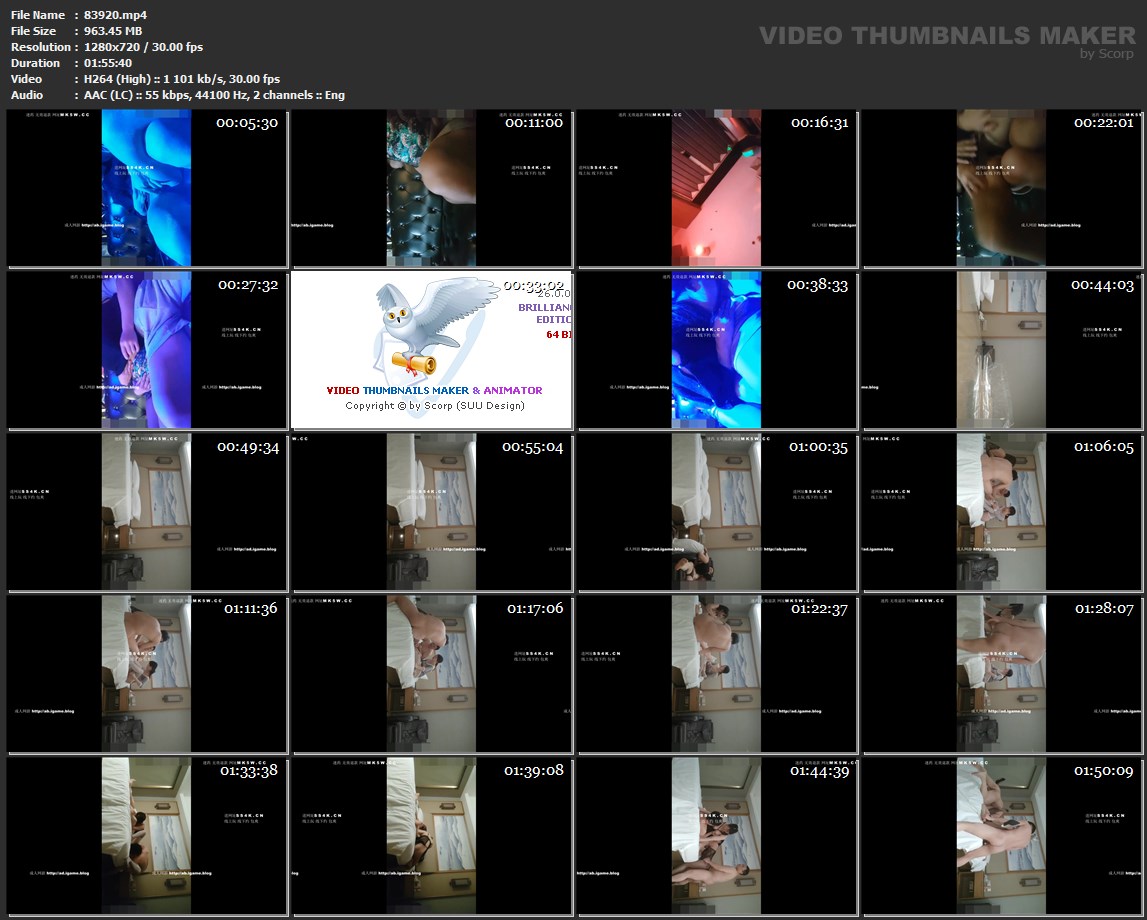Click the 01:00:35 timestamp frame

click(717, 513)
